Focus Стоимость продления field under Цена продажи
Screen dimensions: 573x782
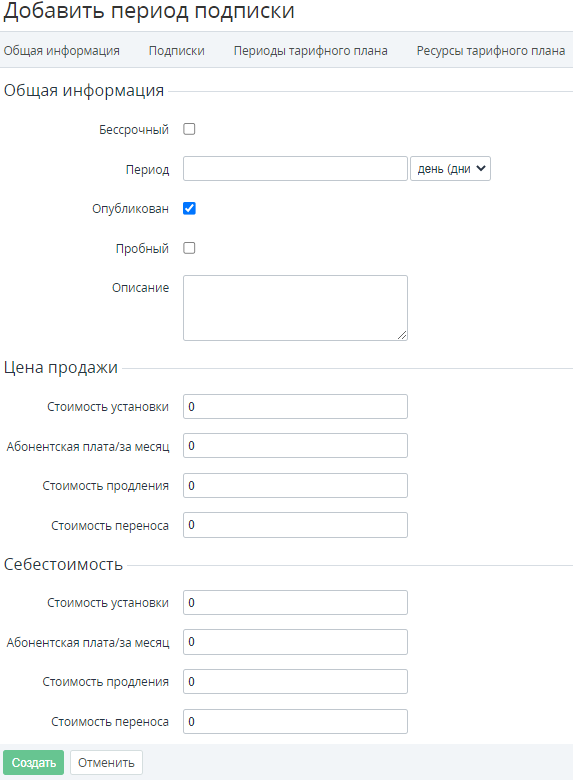(295, 485)
